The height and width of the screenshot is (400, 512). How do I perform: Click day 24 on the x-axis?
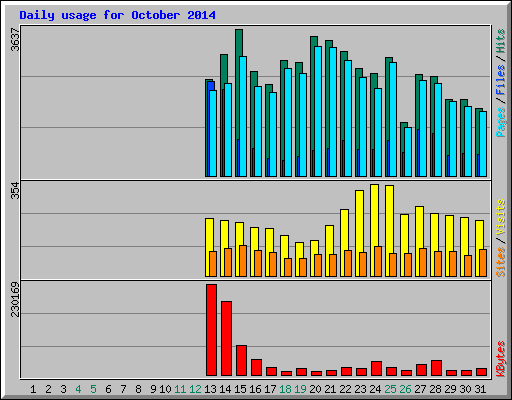click(375, 389)
